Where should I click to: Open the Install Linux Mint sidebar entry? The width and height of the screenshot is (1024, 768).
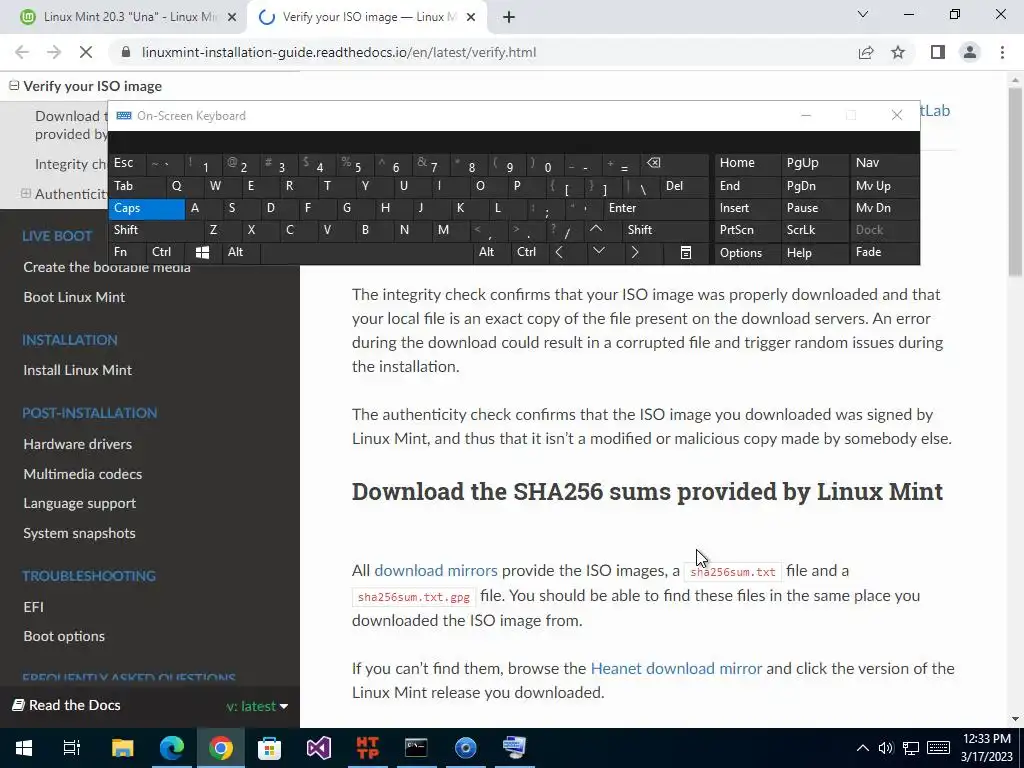(x=77, y=370)
